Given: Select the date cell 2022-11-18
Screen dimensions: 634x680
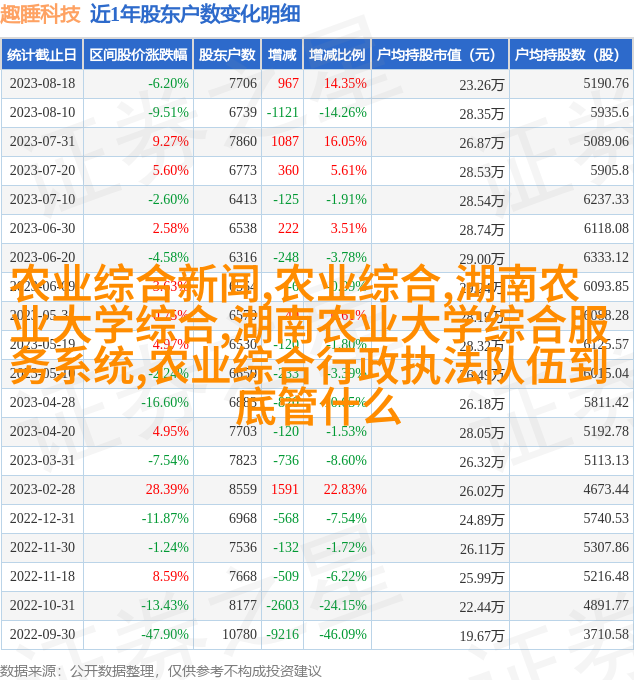Looking at the screenshot, I should 42,576.
